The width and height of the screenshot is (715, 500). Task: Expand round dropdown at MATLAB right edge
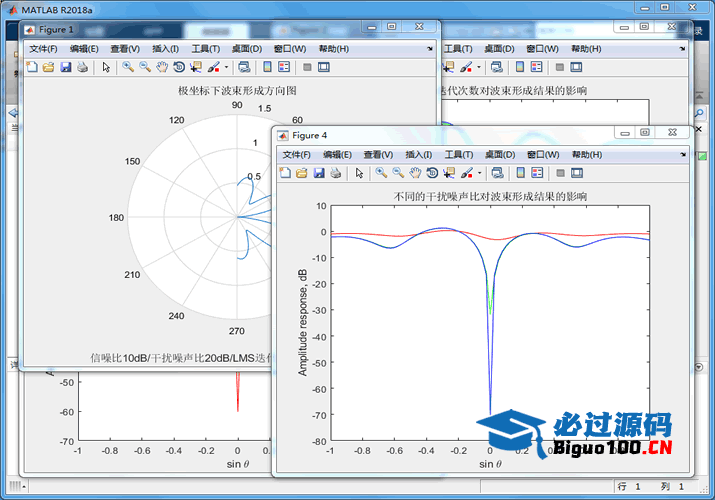699,367
